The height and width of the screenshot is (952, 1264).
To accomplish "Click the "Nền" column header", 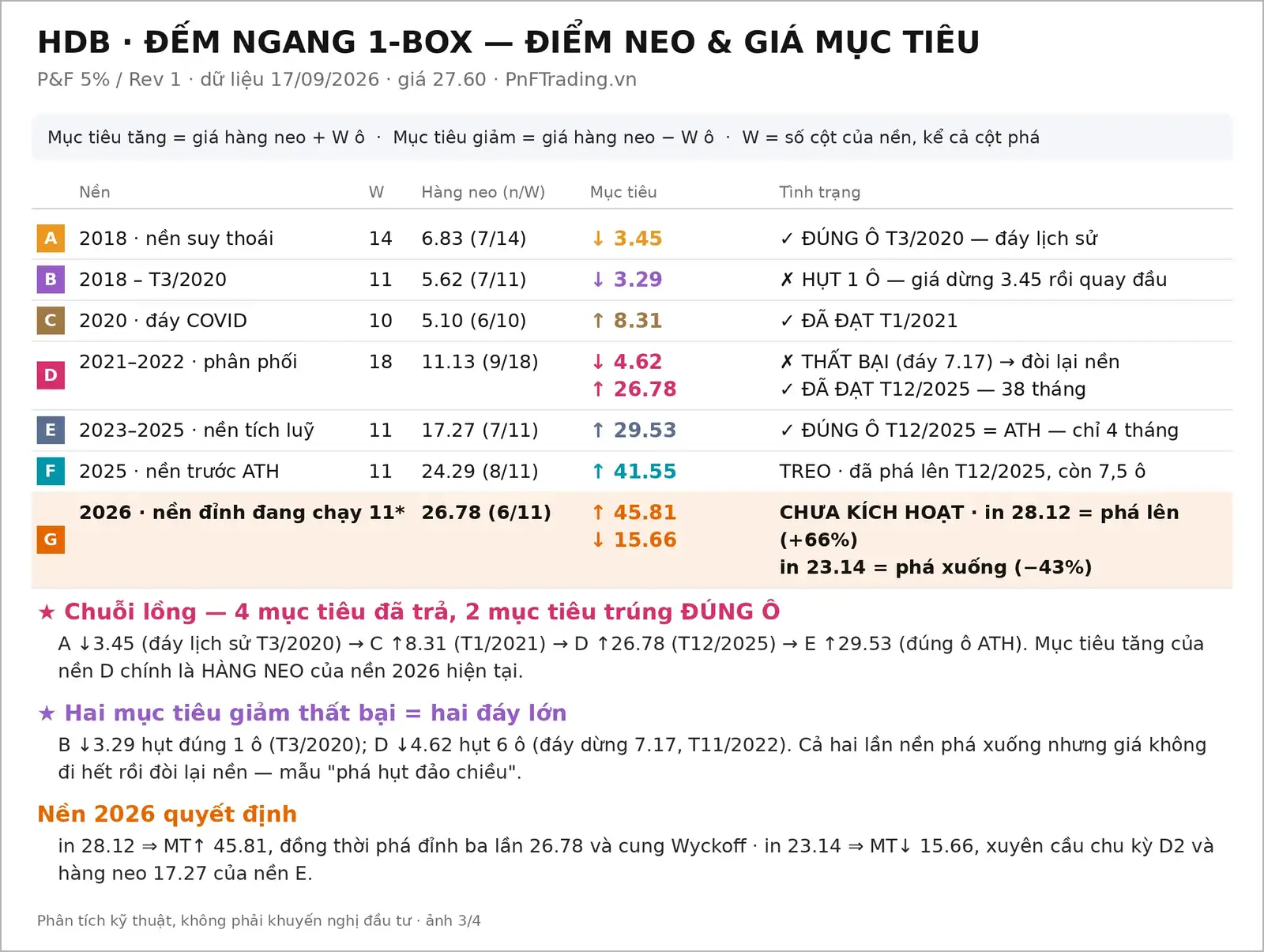I will (95, 192).
